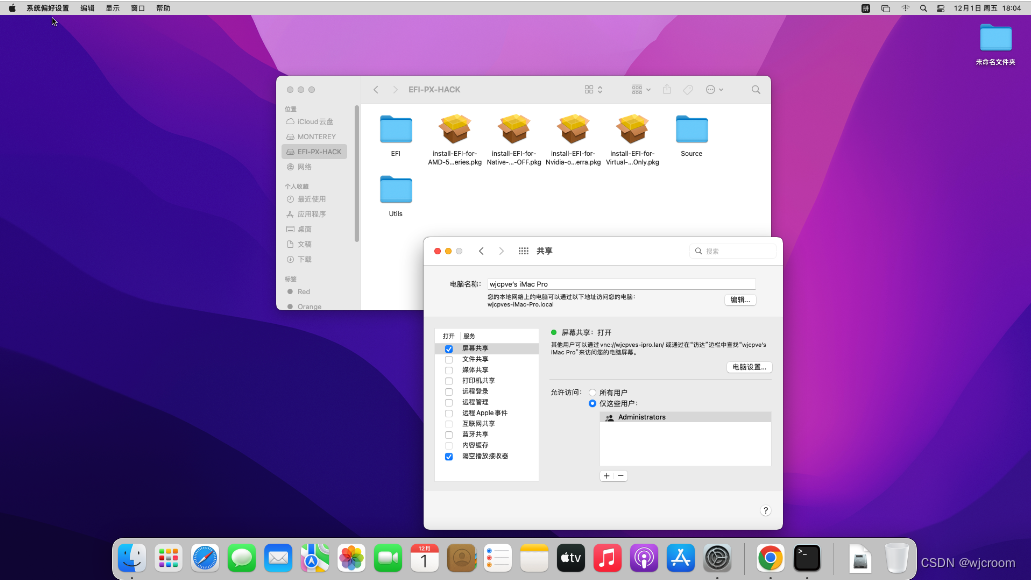Select the Install-EFI-for-Native pkg file
1031x580 pixels.
514,129
